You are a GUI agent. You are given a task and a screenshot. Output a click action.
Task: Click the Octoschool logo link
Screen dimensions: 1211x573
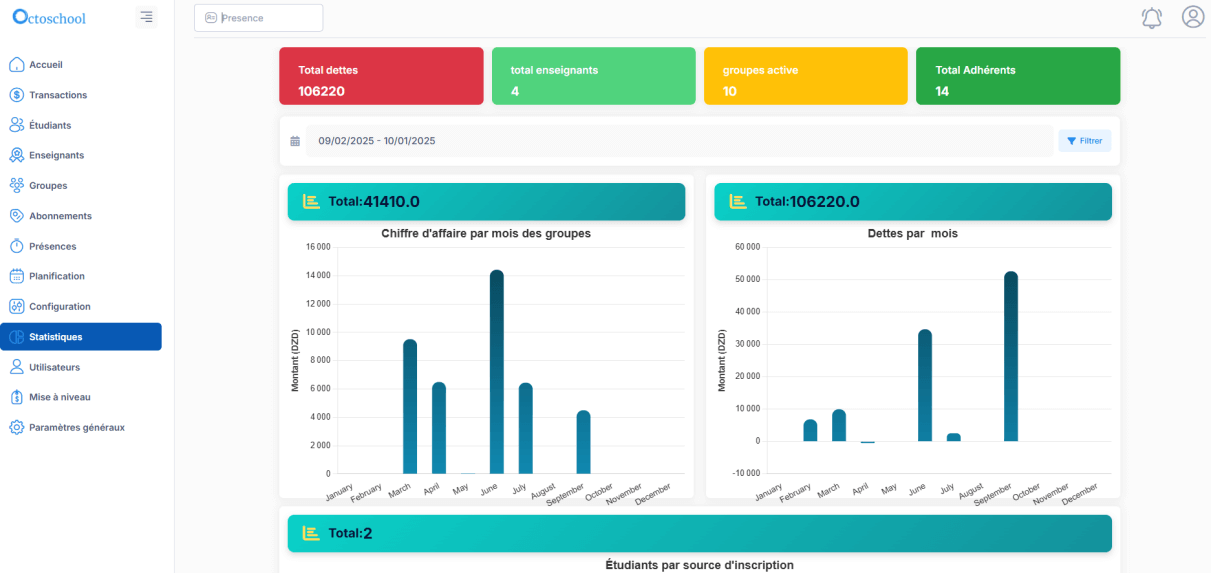click(50, 17)
